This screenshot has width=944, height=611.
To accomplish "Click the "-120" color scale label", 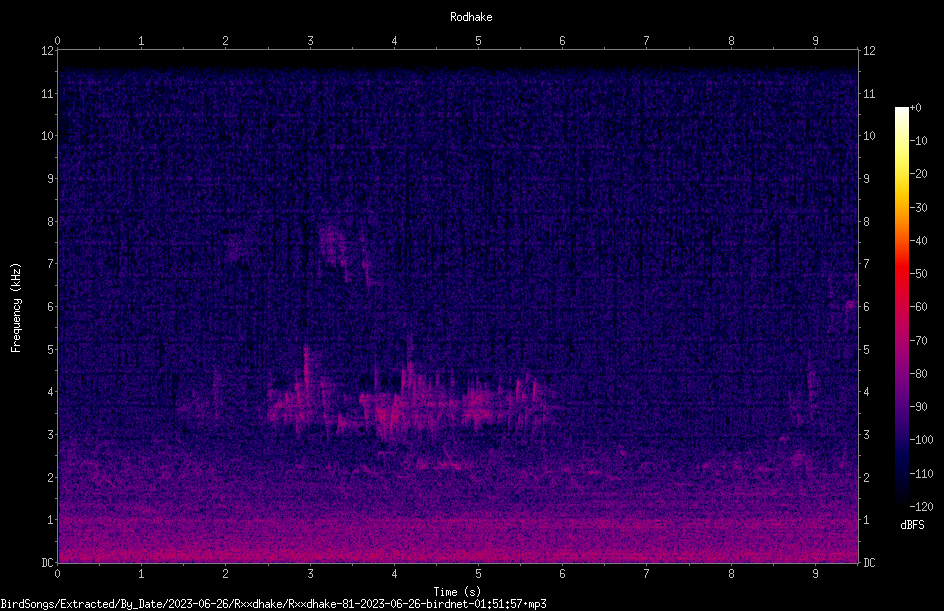I will click(921, 507).
